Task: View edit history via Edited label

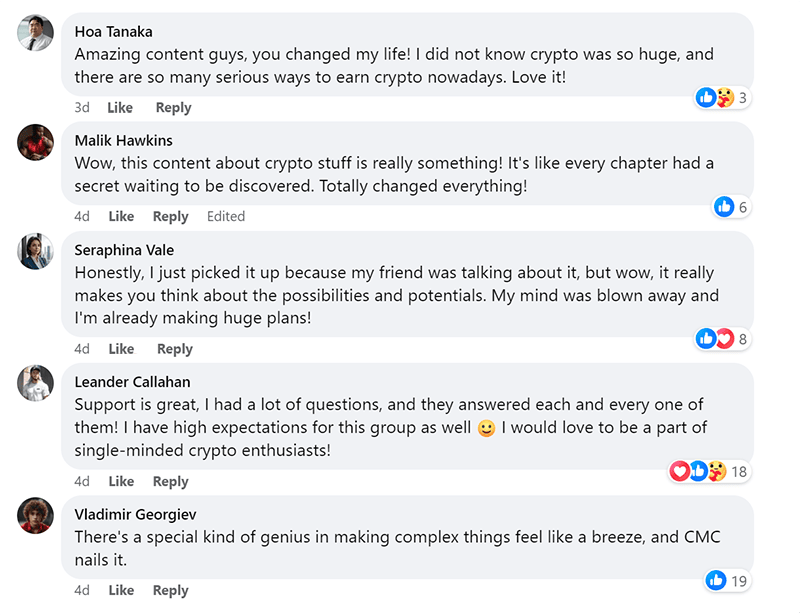Action: [226, 217]
